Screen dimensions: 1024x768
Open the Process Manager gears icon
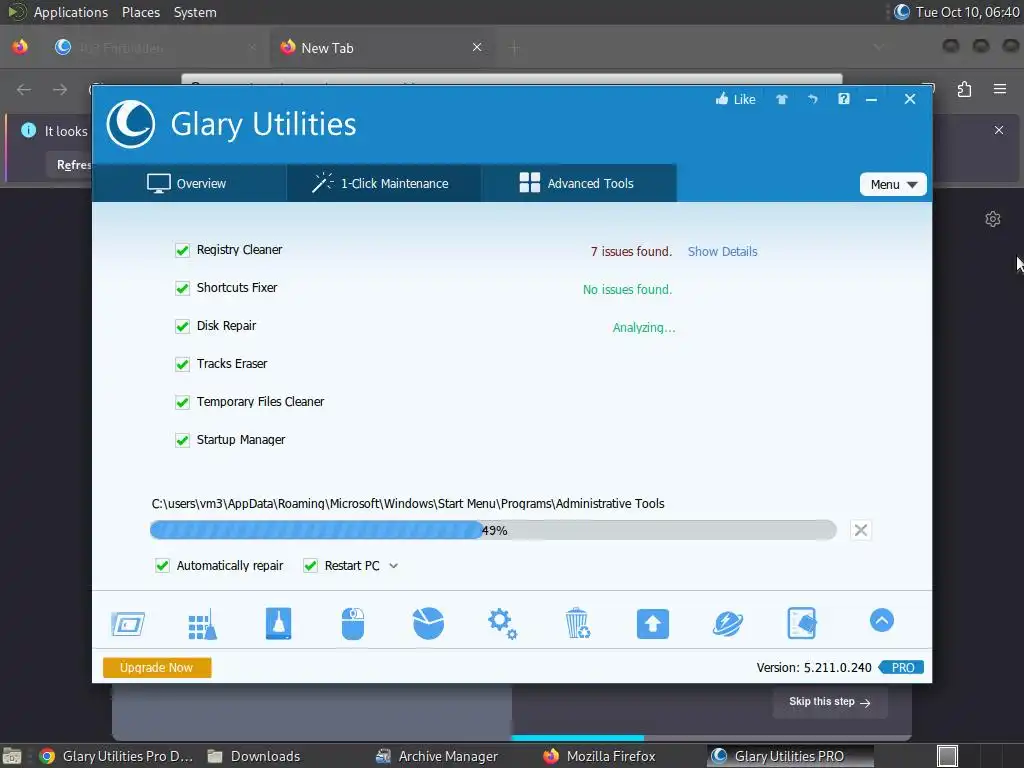click(502, 624)
